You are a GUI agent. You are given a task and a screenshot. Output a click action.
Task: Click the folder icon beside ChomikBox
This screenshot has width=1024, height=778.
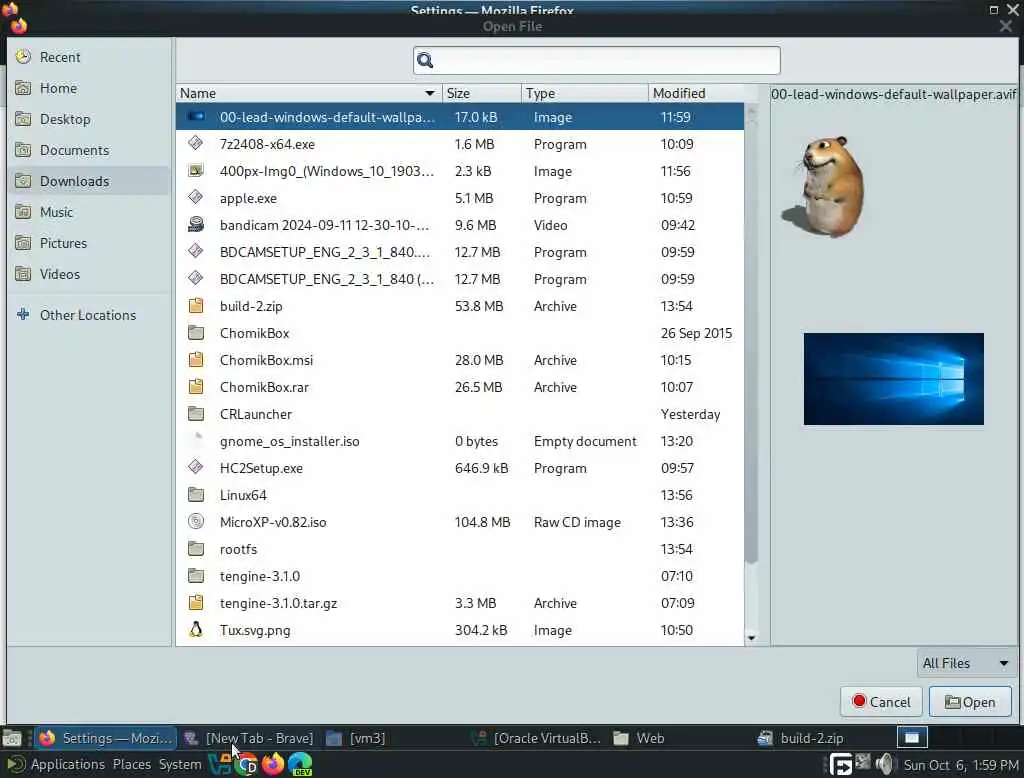pos(196,332)
